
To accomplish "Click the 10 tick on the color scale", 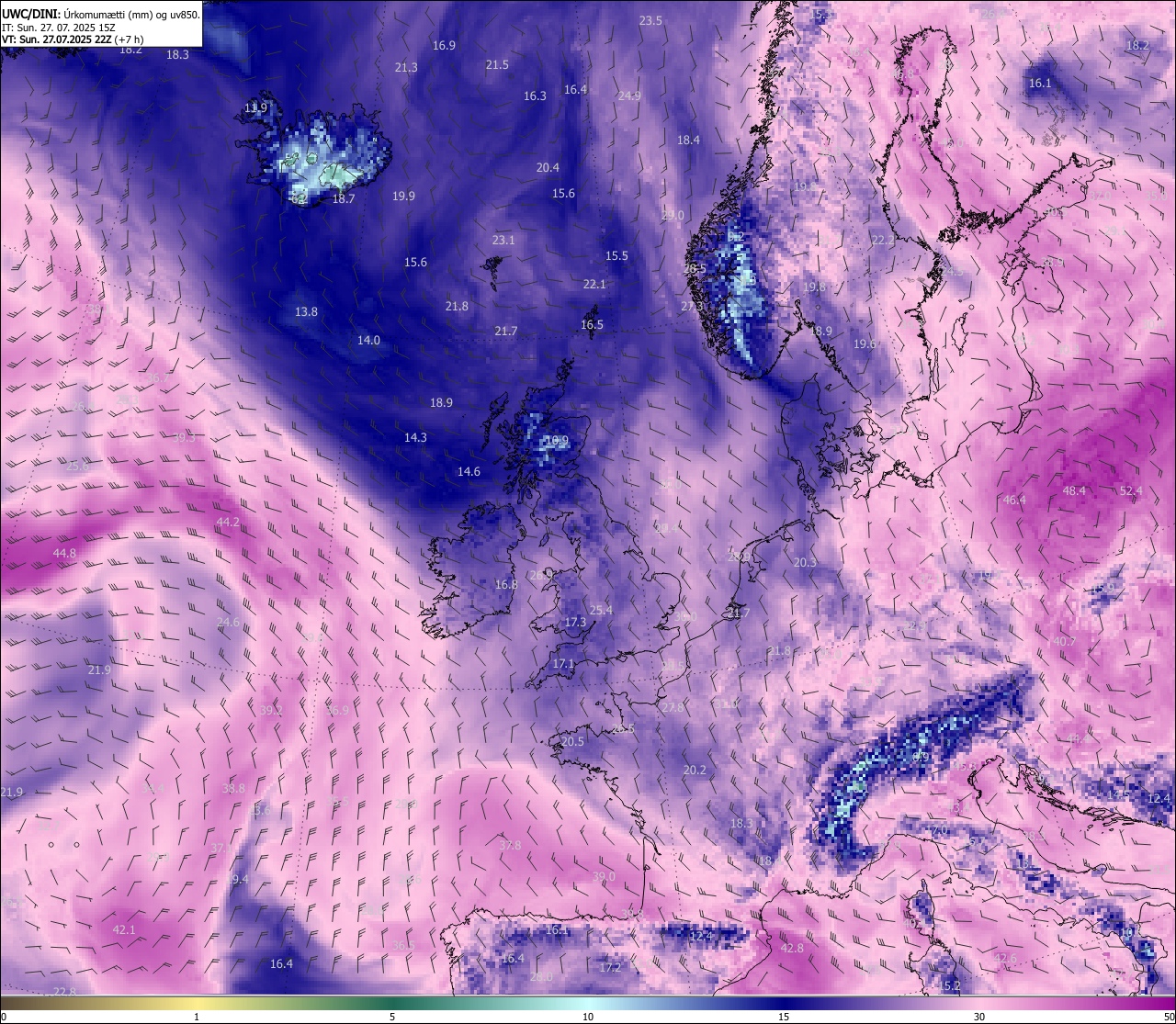I will [588, 1017].
